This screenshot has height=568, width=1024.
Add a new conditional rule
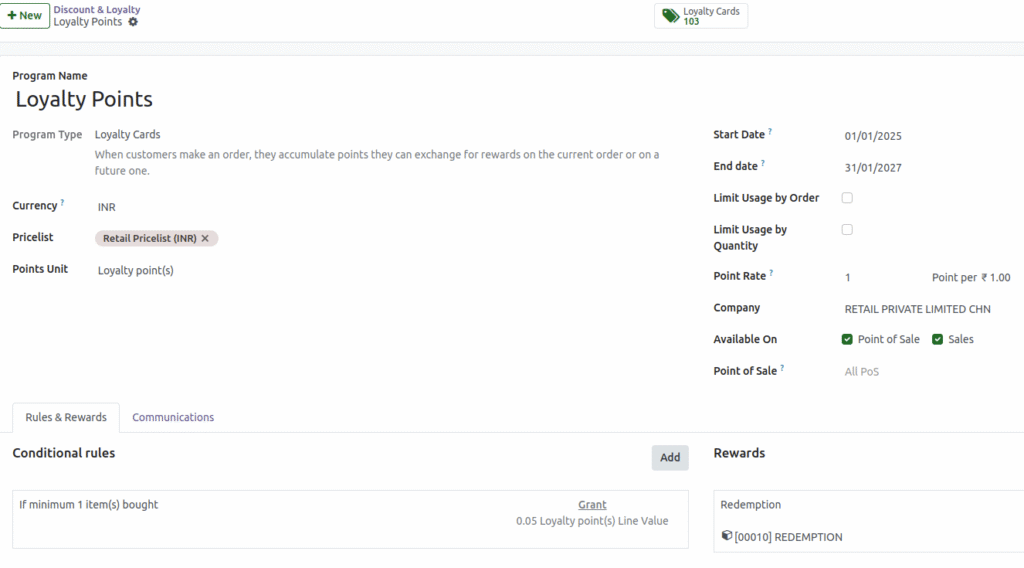669,458
